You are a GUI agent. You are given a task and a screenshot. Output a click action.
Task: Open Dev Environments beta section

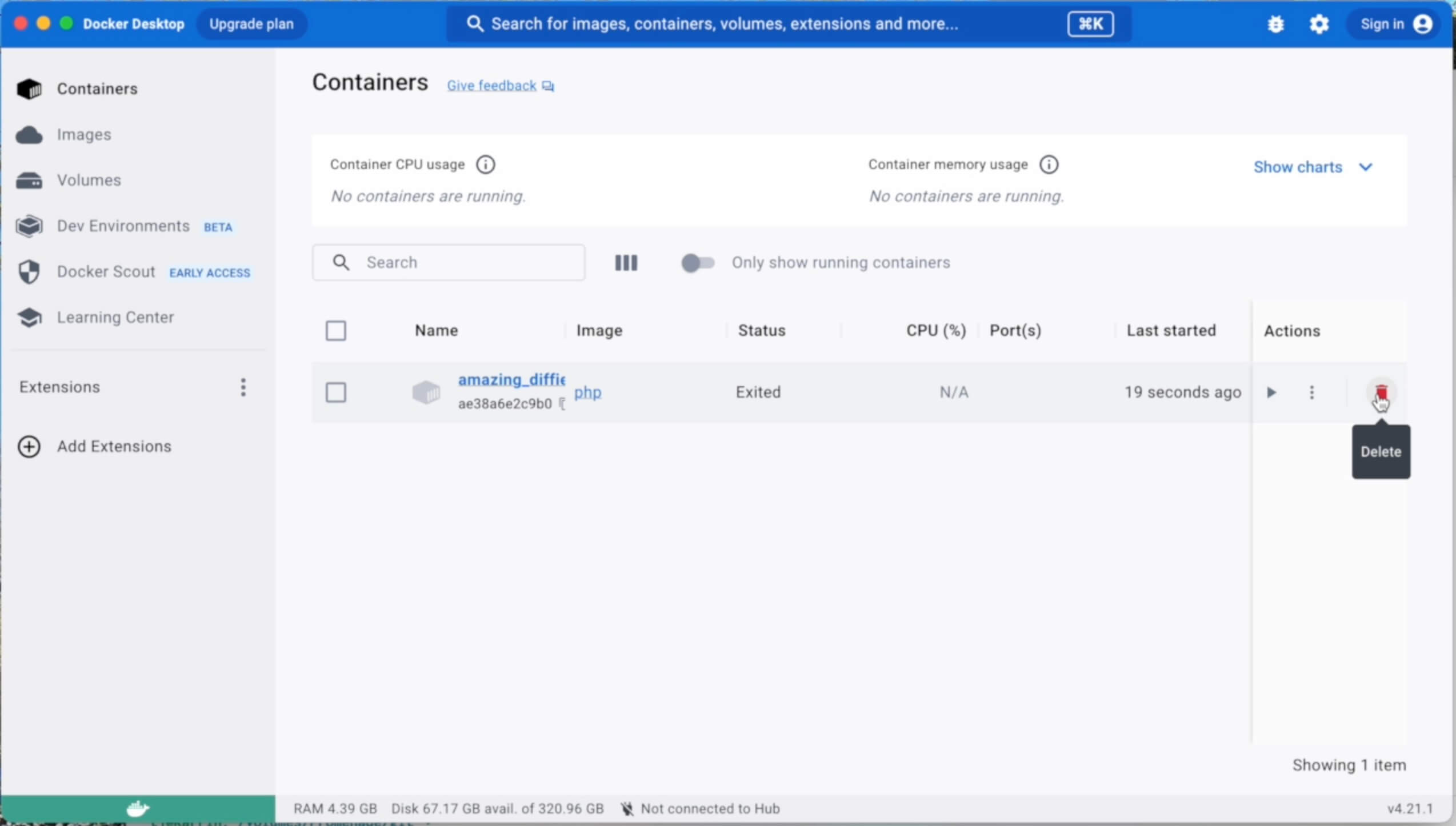tap(123, 226)
